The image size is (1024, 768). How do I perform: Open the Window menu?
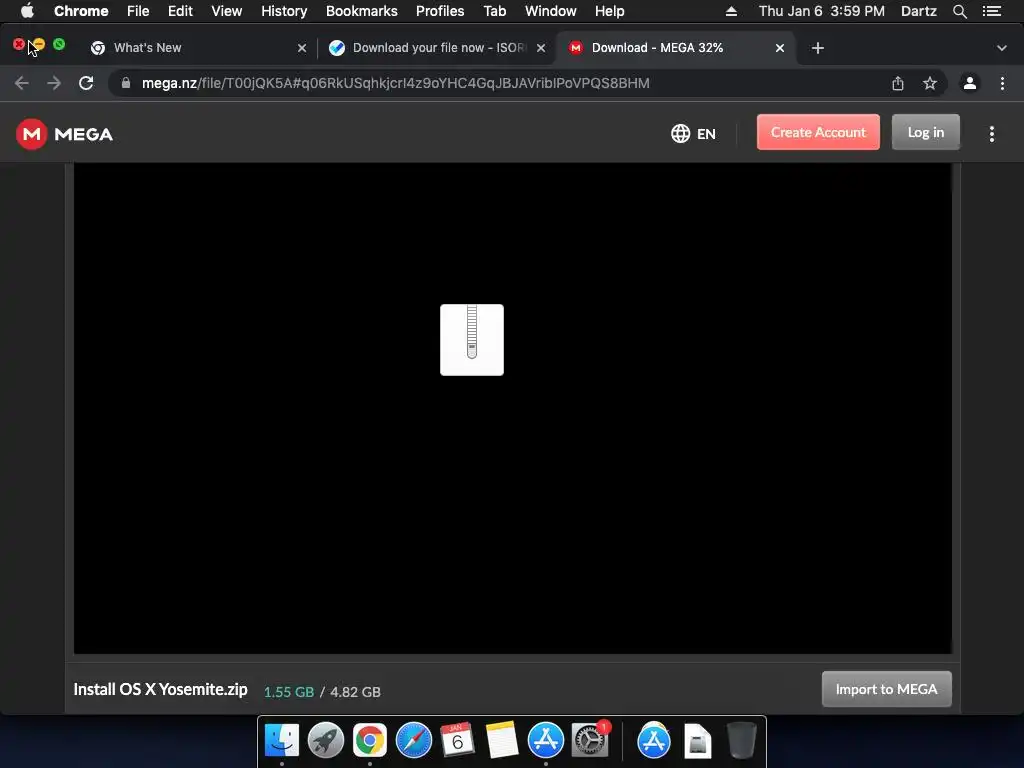click(551, 11)
